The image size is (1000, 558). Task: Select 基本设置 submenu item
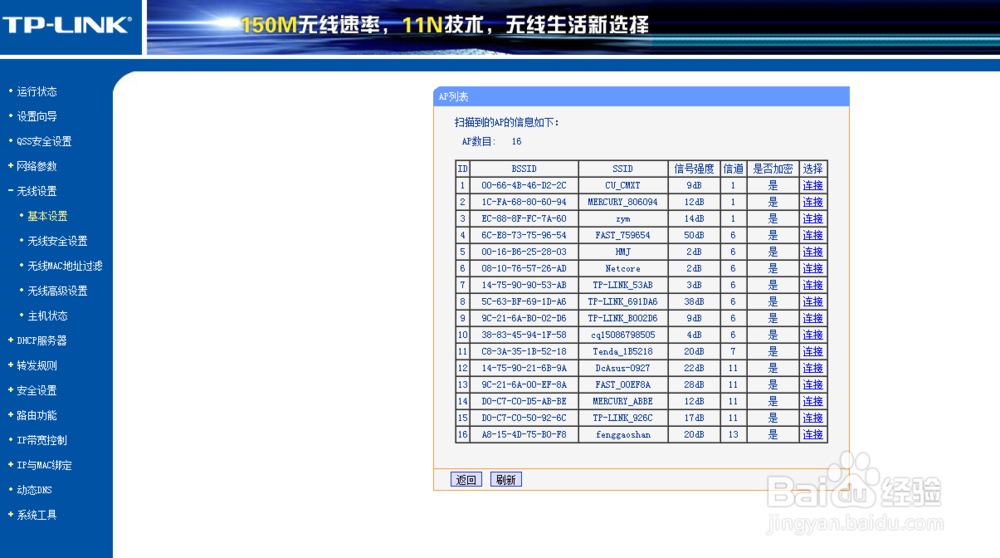[47, 216]
